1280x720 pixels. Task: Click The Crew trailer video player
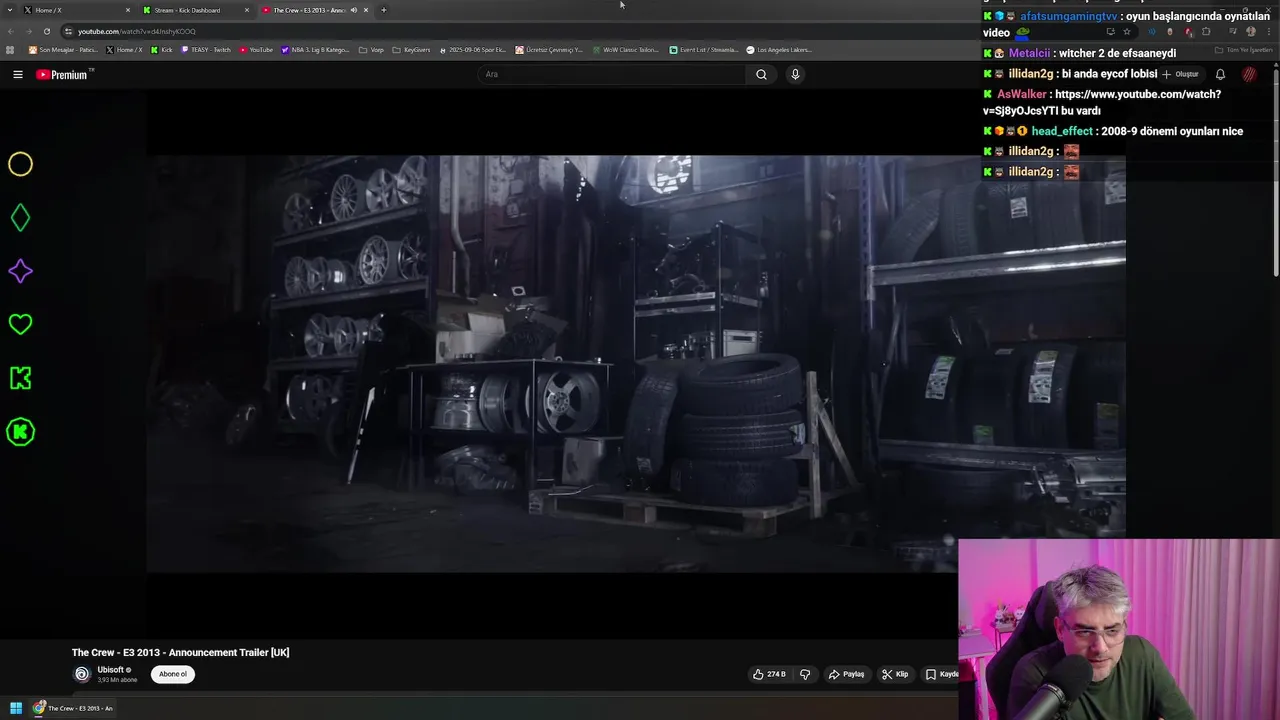click(635, 363)
